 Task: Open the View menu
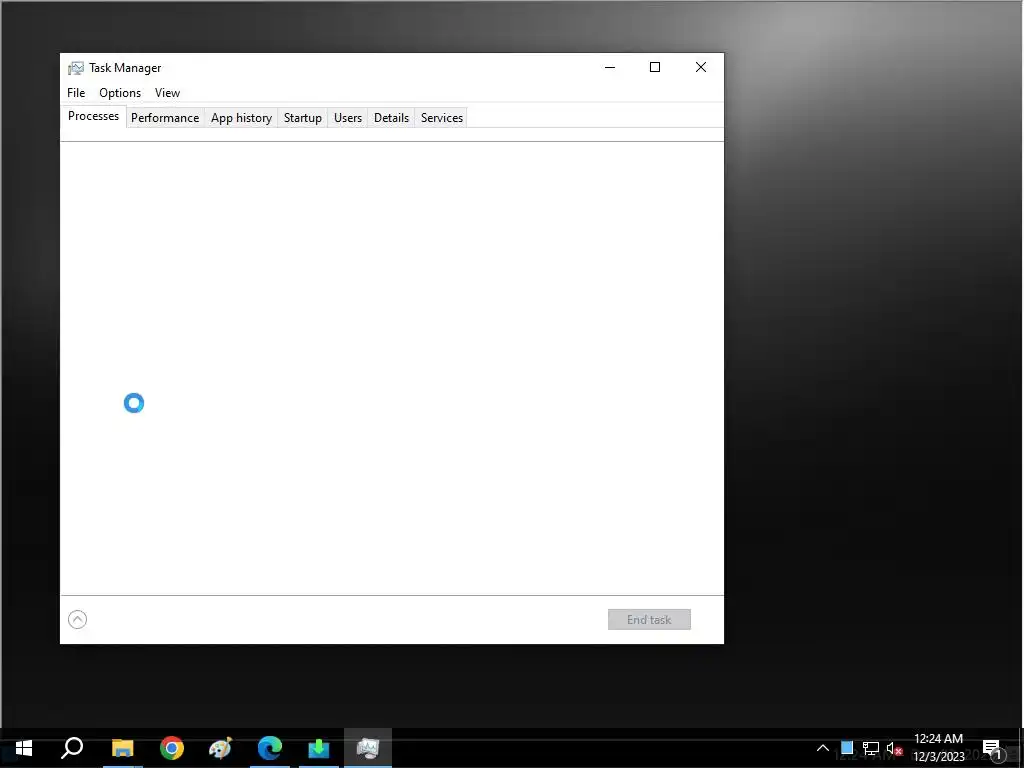pos(167,93)
